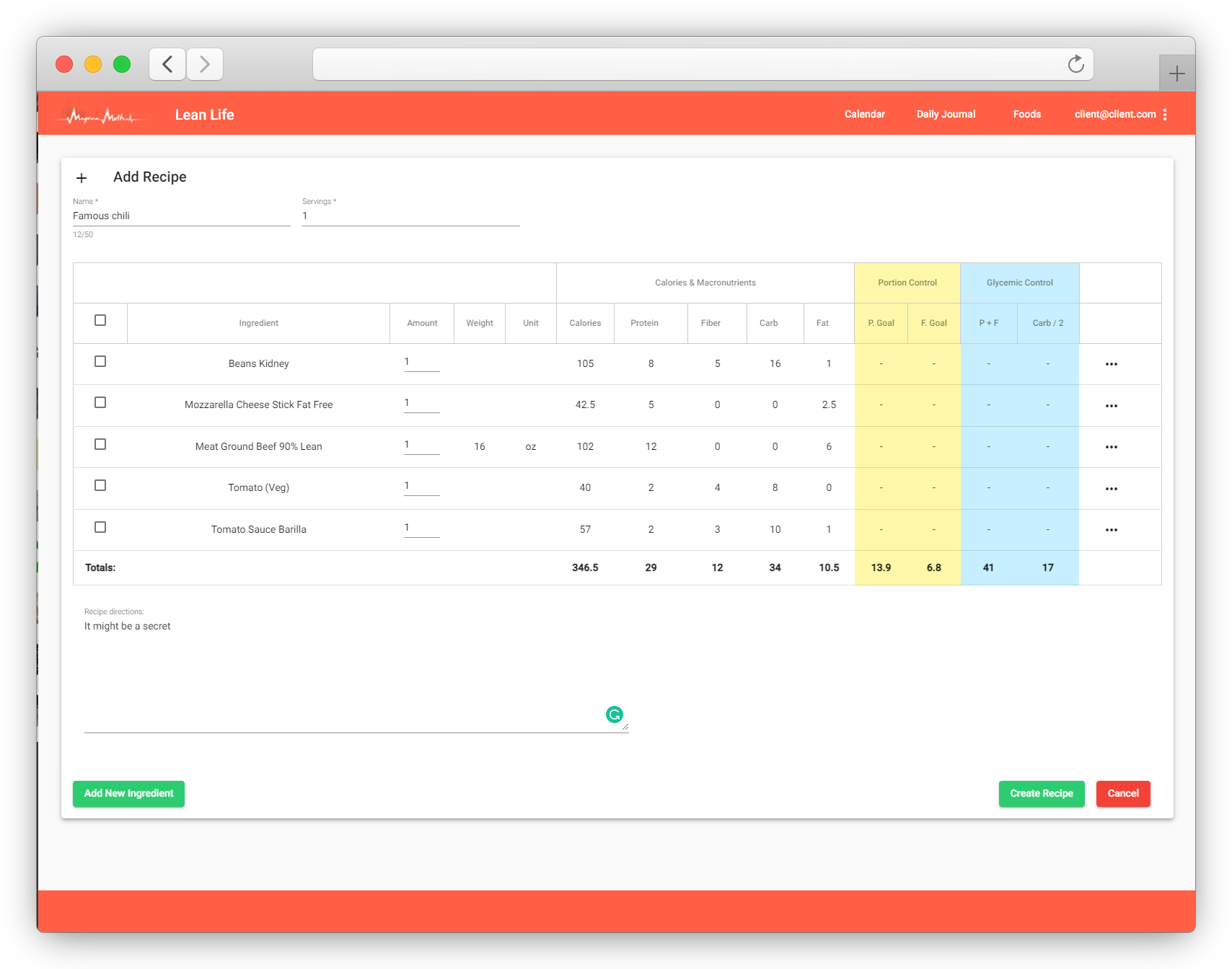Image resolution: width=1232 pixels, height=969 pixels.
Task: Click the Servings input field
Action: (410, 216)
